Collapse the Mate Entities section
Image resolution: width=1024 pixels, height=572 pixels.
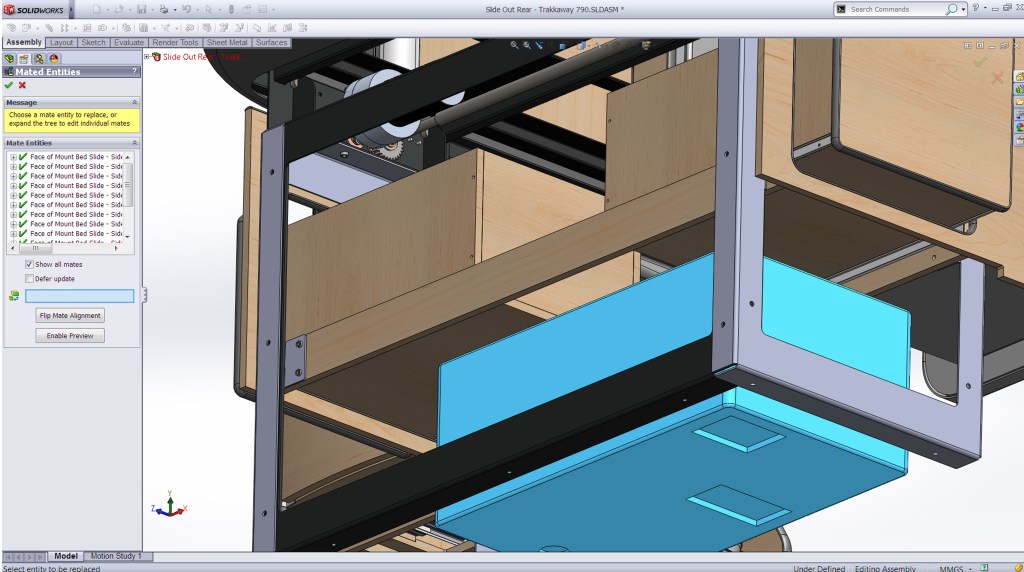[x=134, y=143]
